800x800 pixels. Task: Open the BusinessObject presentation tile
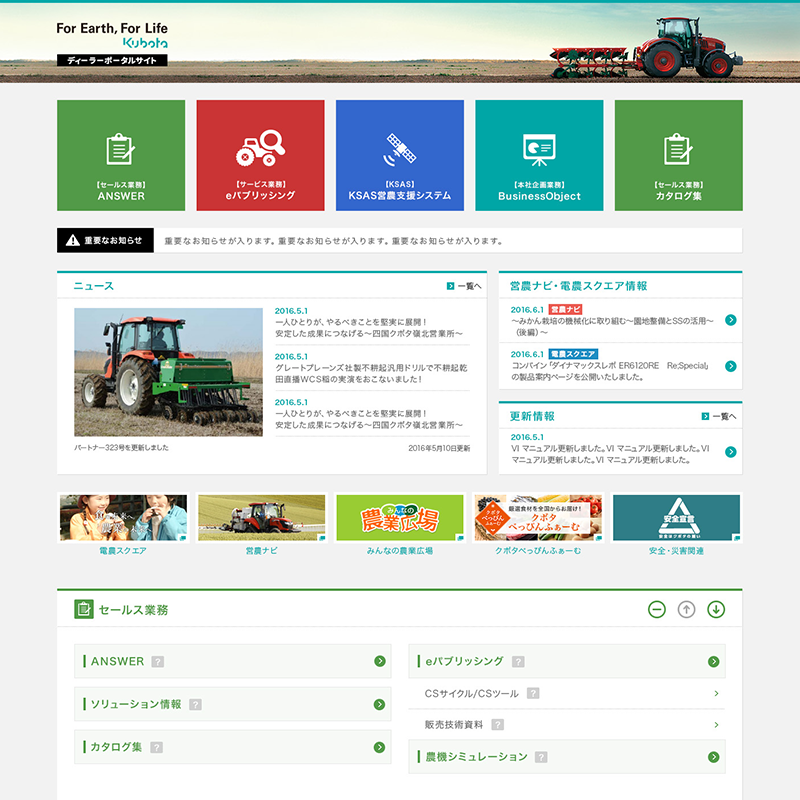539,155
